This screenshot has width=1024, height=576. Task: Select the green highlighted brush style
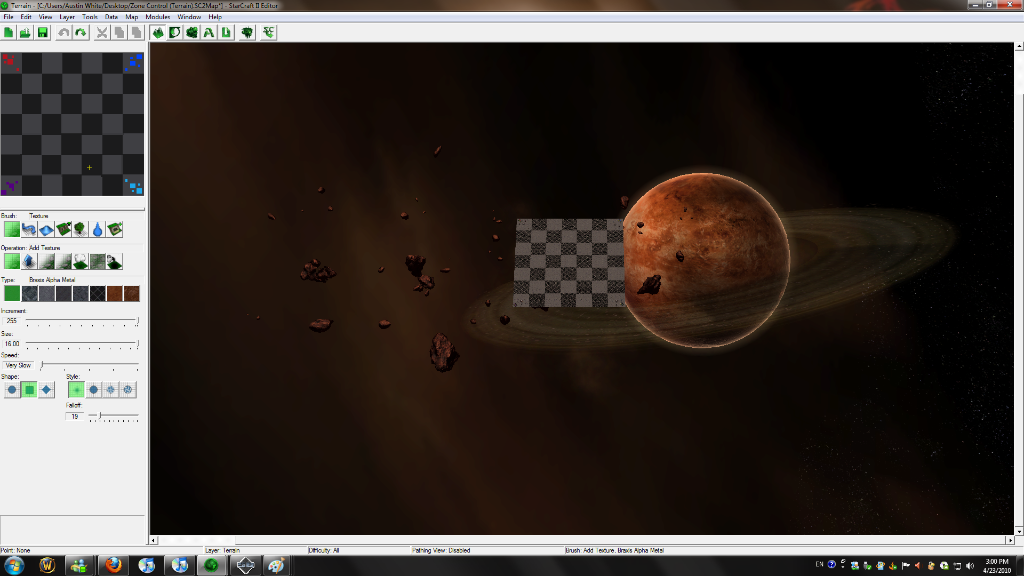point(76,390)
